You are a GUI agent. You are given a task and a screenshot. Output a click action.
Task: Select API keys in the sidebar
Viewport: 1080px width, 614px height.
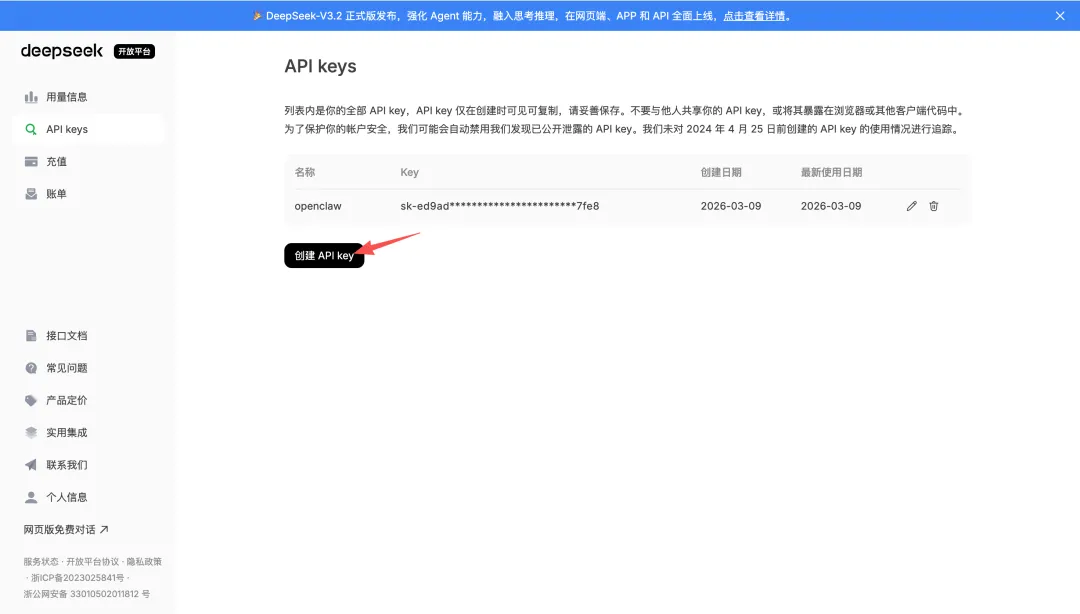pyautogui.click(x=88, y=130)
